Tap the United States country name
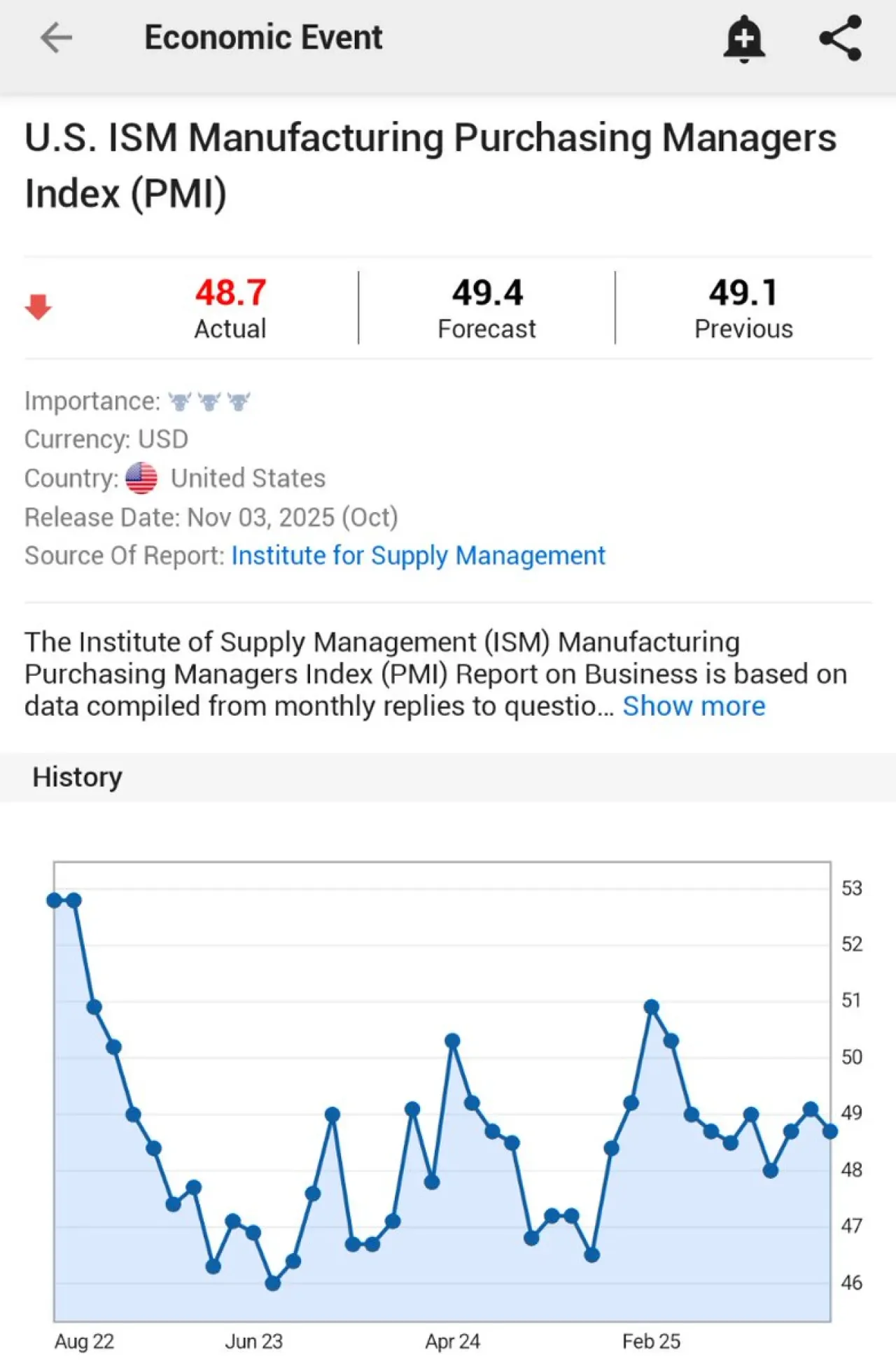This screenshot has height=1372, width=896. click(248, 479)
